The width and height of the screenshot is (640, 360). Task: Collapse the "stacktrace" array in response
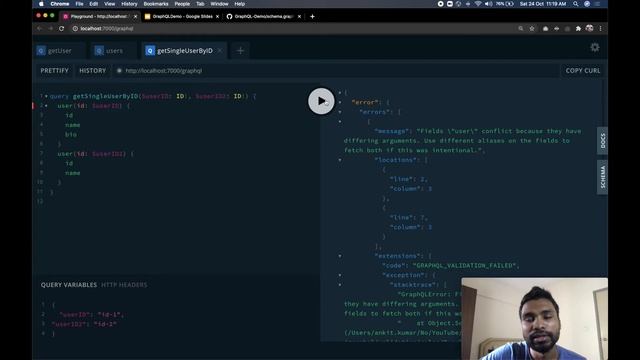click(x=340, y=285)
